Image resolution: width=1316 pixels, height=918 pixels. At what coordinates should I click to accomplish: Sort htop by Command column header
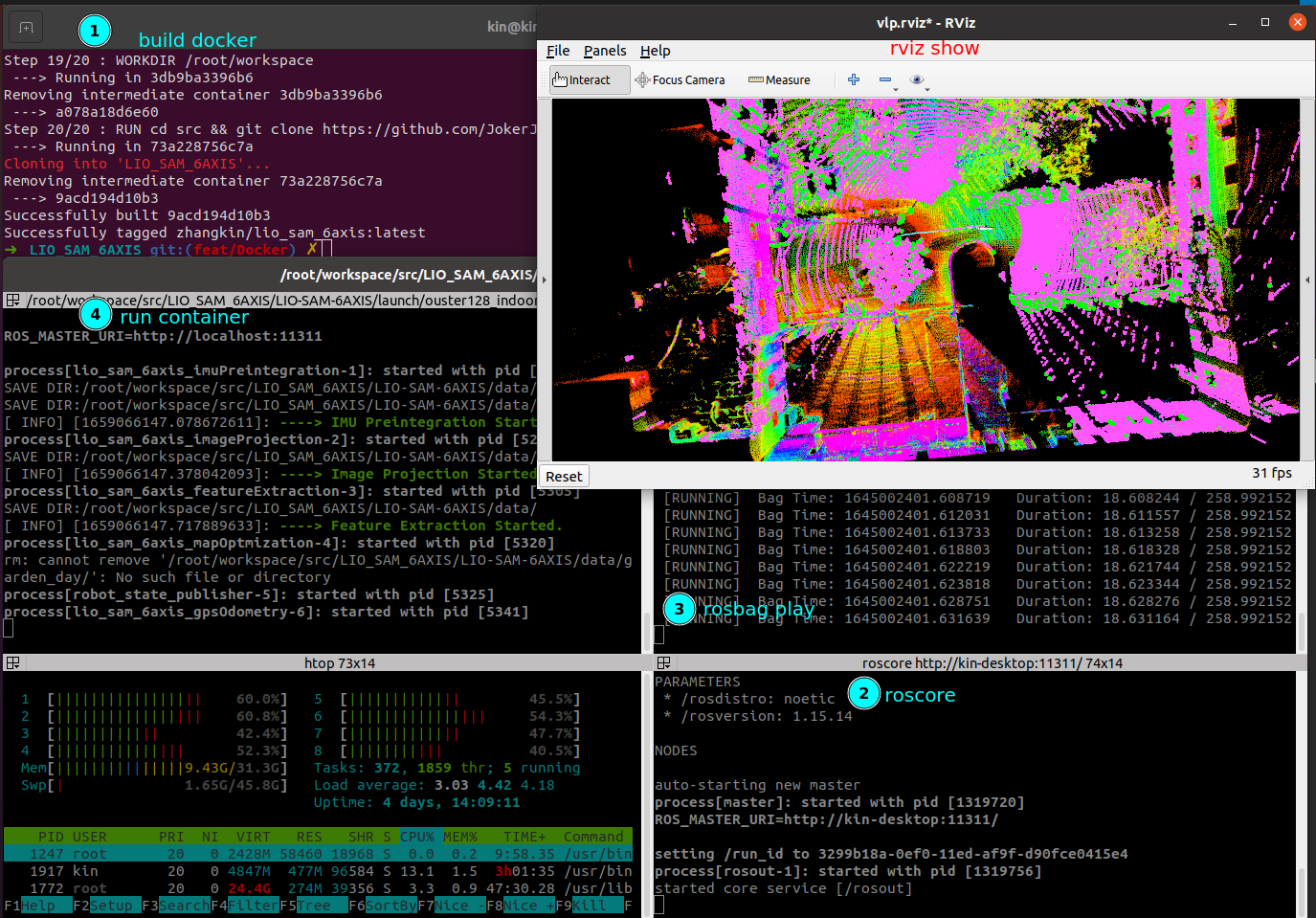click(593, 837)
